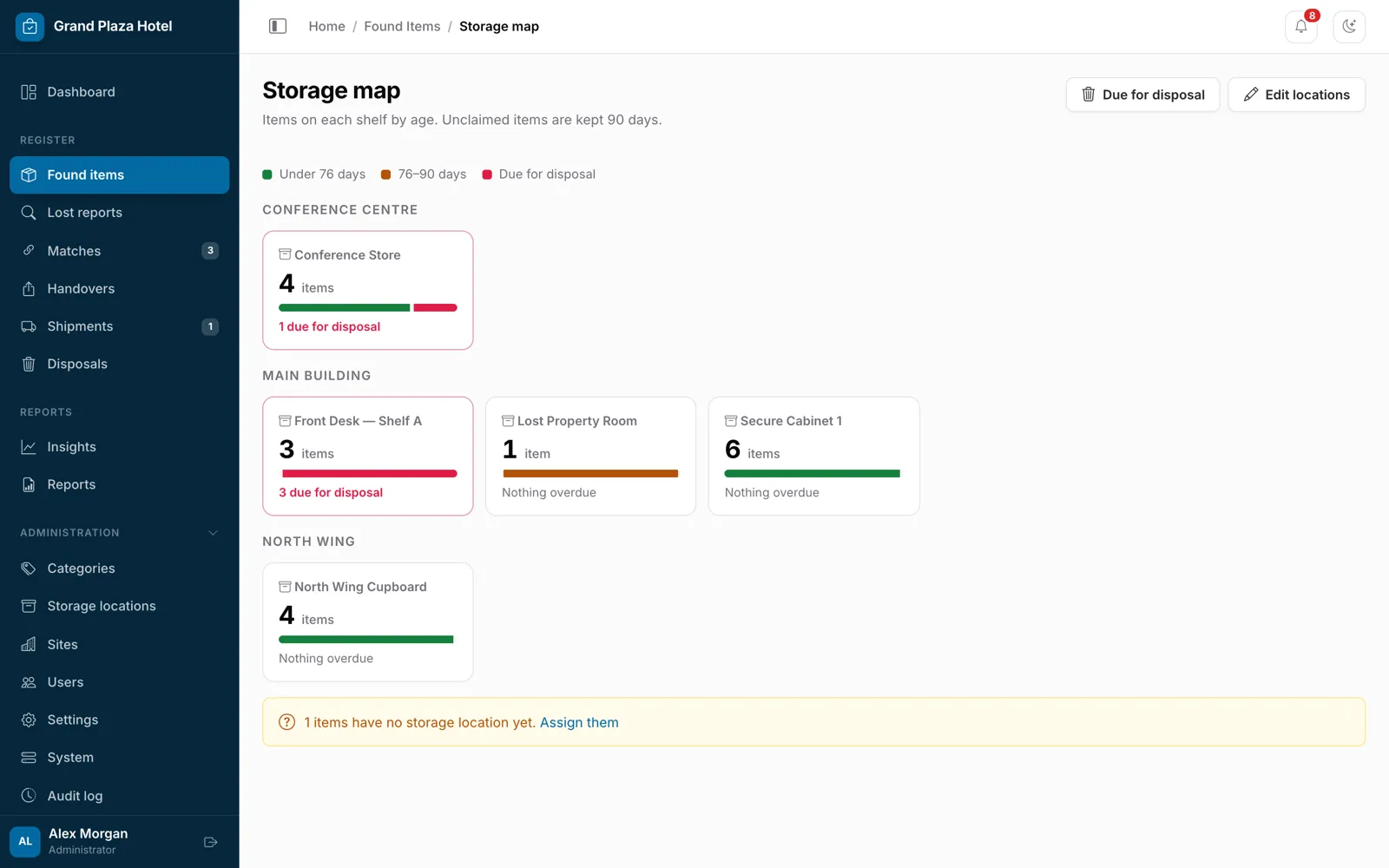Click the Reports document icon
The height and width of the screenshot is (868, 1389).
(29, 484)
